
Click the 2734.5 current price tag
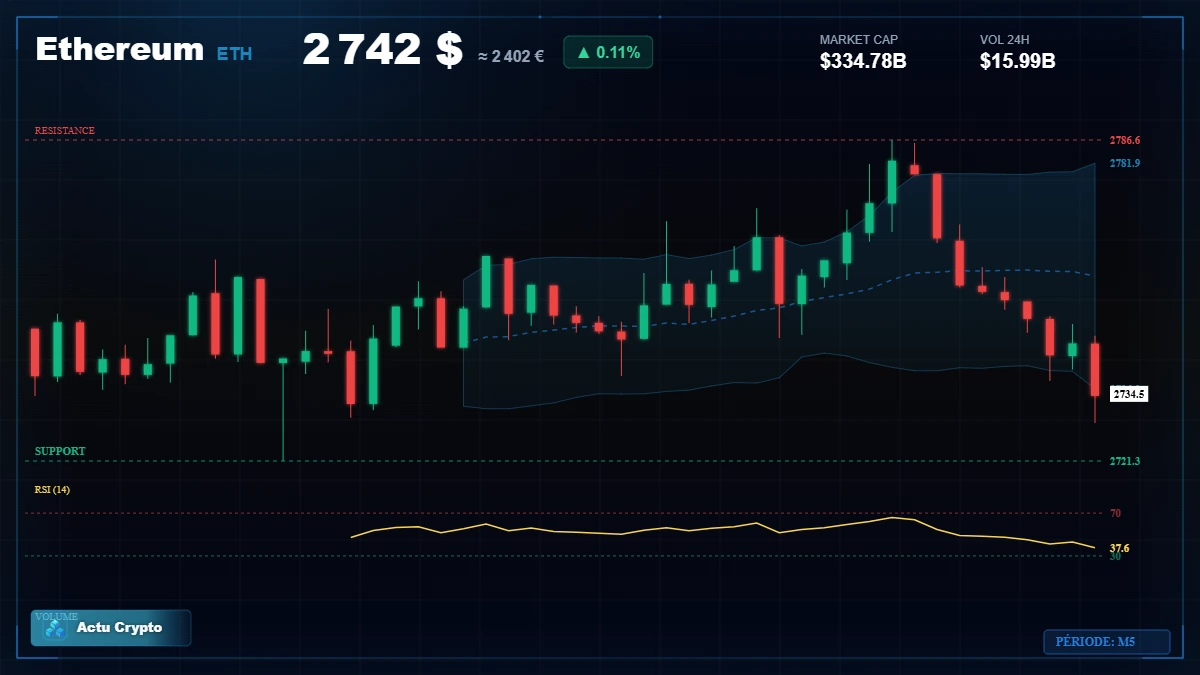coord(1129,394)
